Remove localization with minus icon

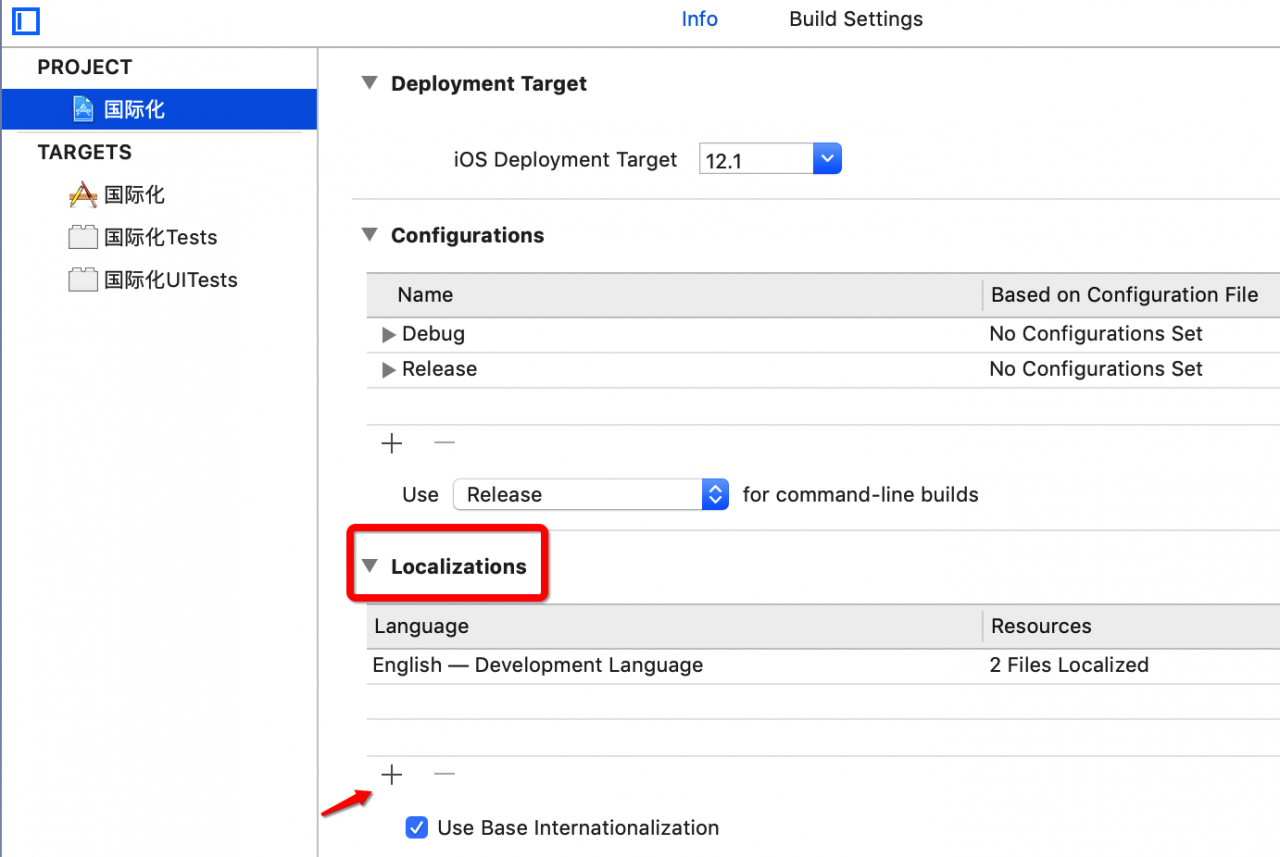445,774
